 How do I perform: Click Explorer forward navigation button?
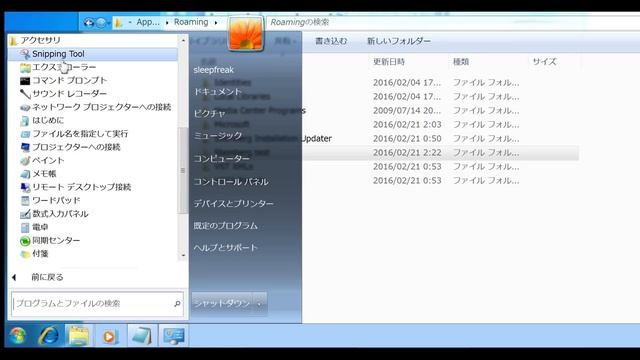(x=100, y=23)
